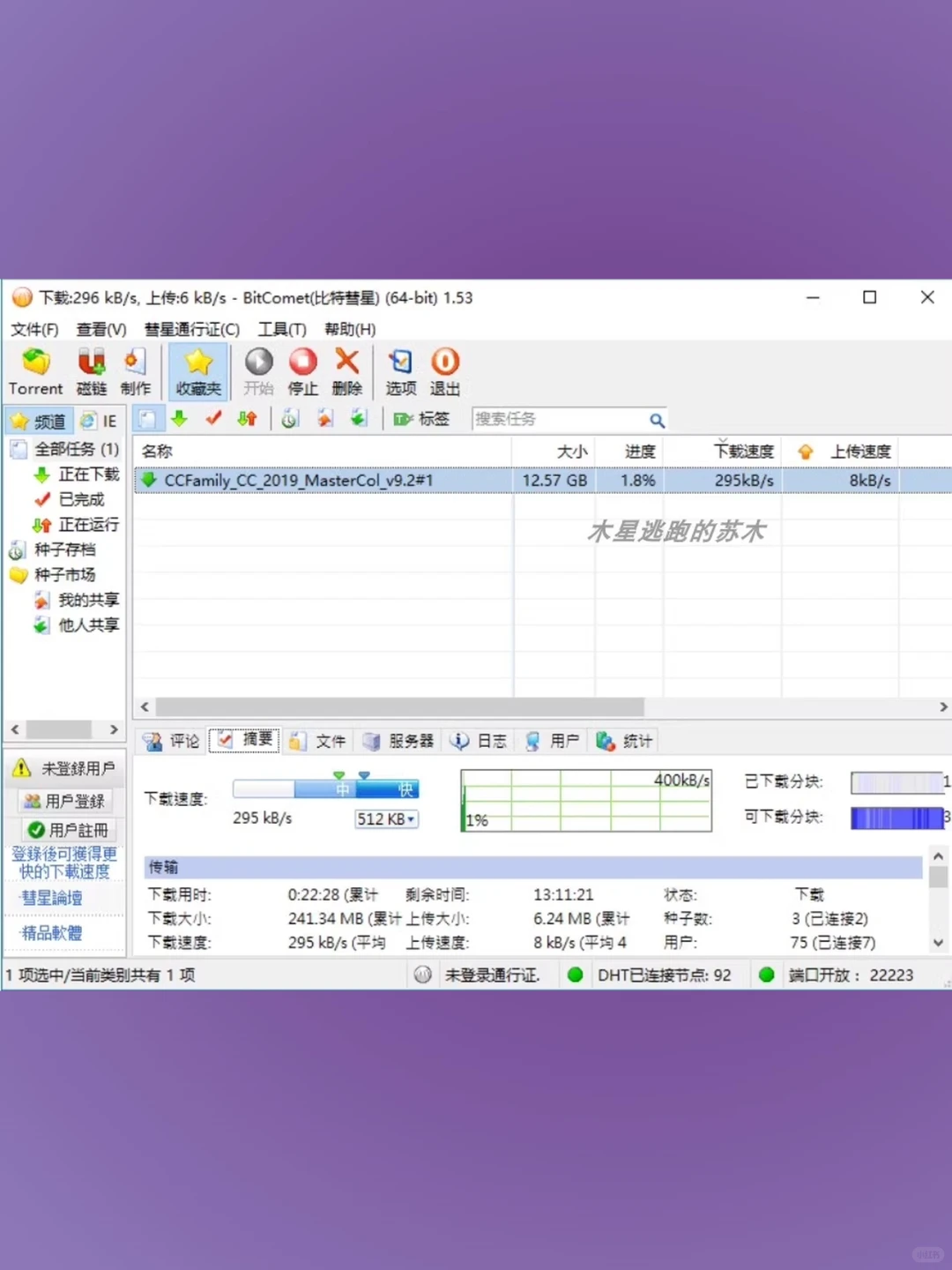Open the 文件(F) menu
Image resolution: width=952 pixels, height=1270 pixels.
[34, 329]
